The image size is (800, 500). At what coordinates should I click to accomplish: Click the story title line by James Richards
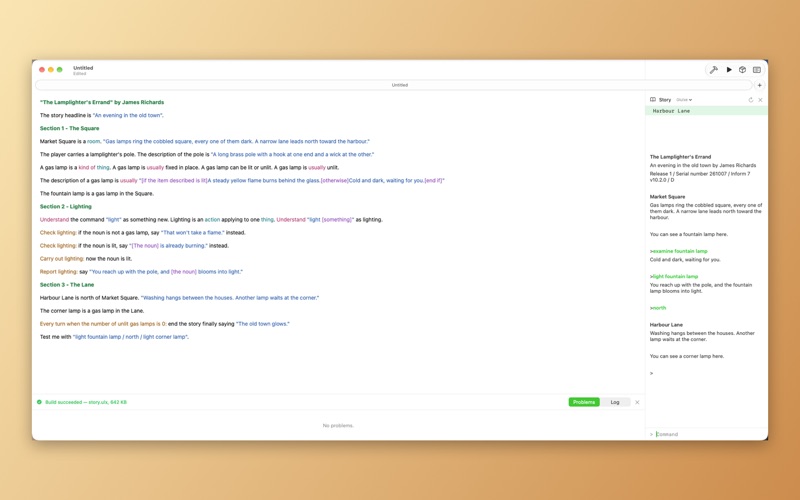click(102, 102)
